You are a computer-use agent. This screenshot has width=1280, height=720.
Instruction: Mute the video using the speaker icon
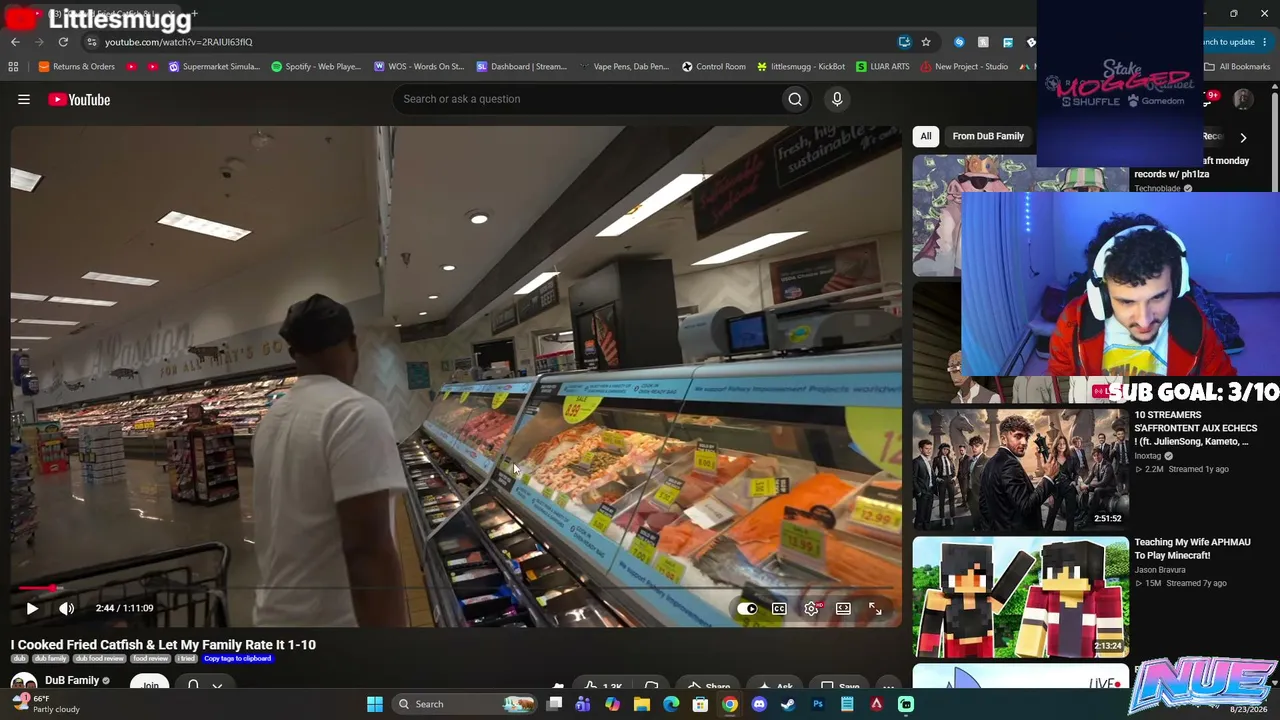66,608
